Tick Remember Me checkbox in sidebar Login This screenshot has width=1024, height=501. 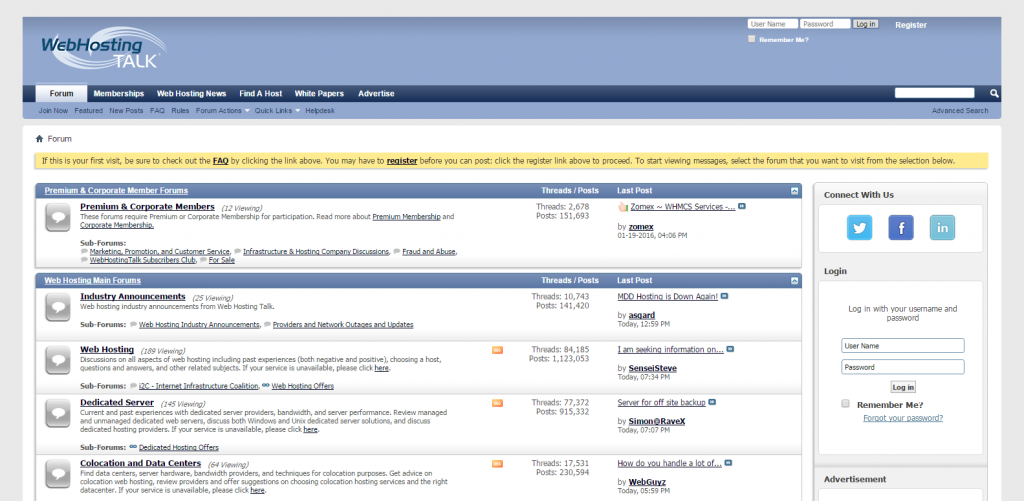[845, 404]
